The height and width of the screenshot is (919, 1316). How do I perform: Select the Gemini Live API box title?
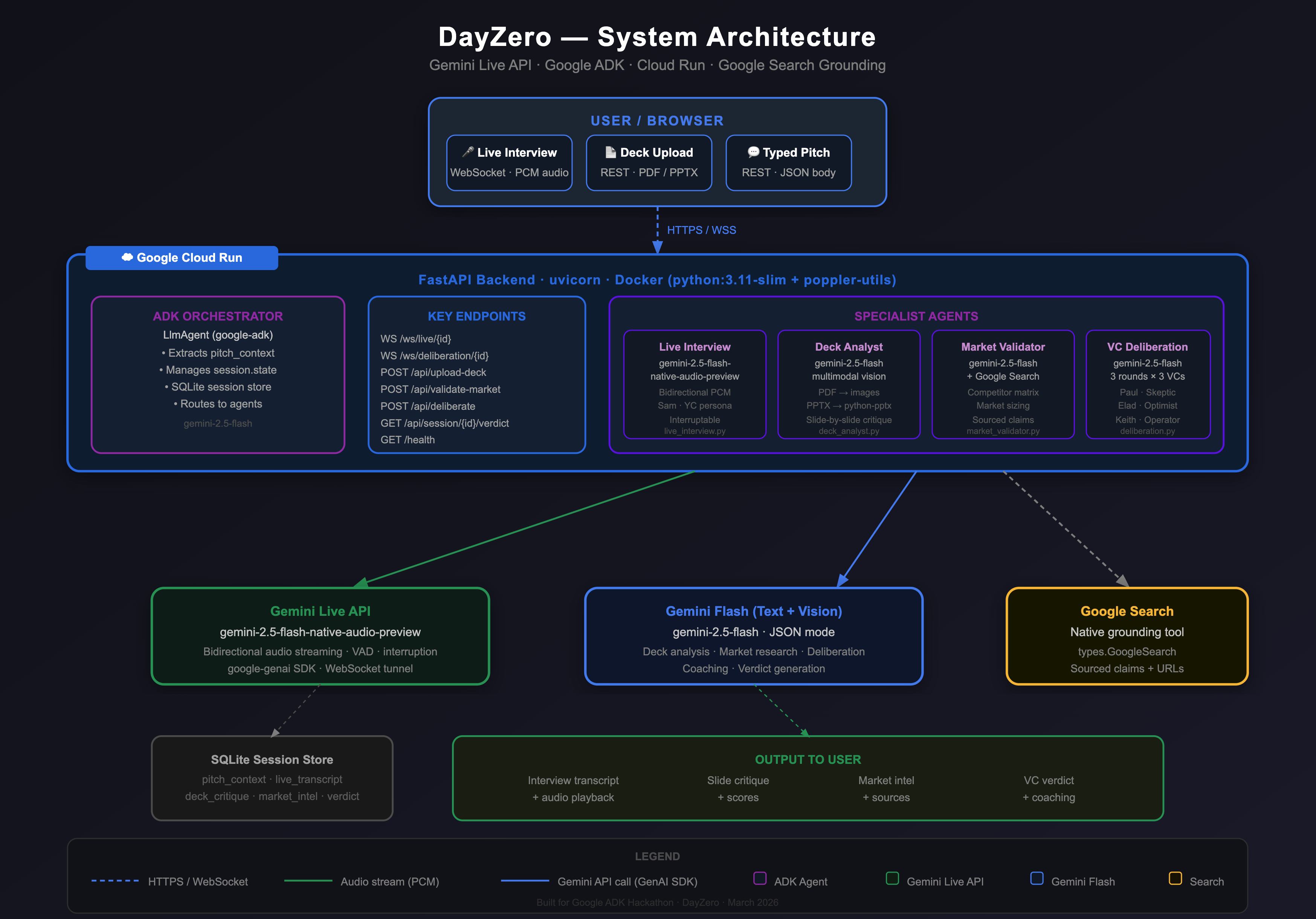[x=320, y=611]
